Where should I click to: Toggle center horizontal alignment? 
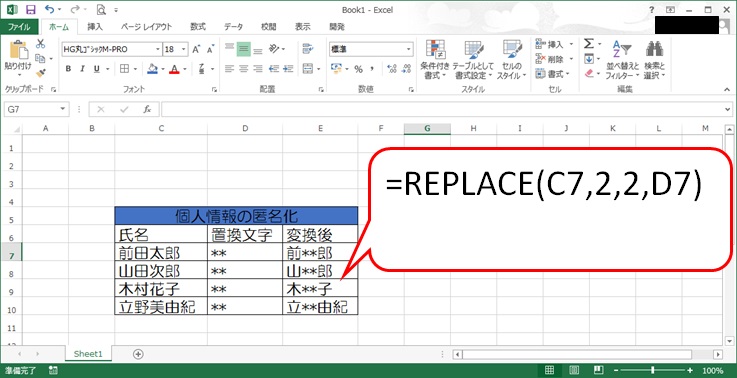[243, 69]
